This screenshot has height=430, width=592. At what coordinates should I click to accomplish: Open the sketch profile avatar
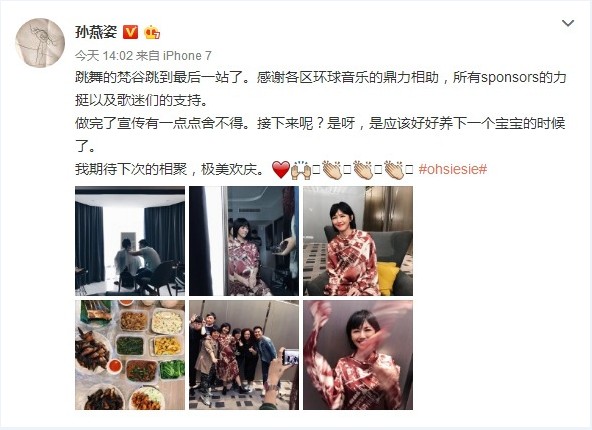40,43
